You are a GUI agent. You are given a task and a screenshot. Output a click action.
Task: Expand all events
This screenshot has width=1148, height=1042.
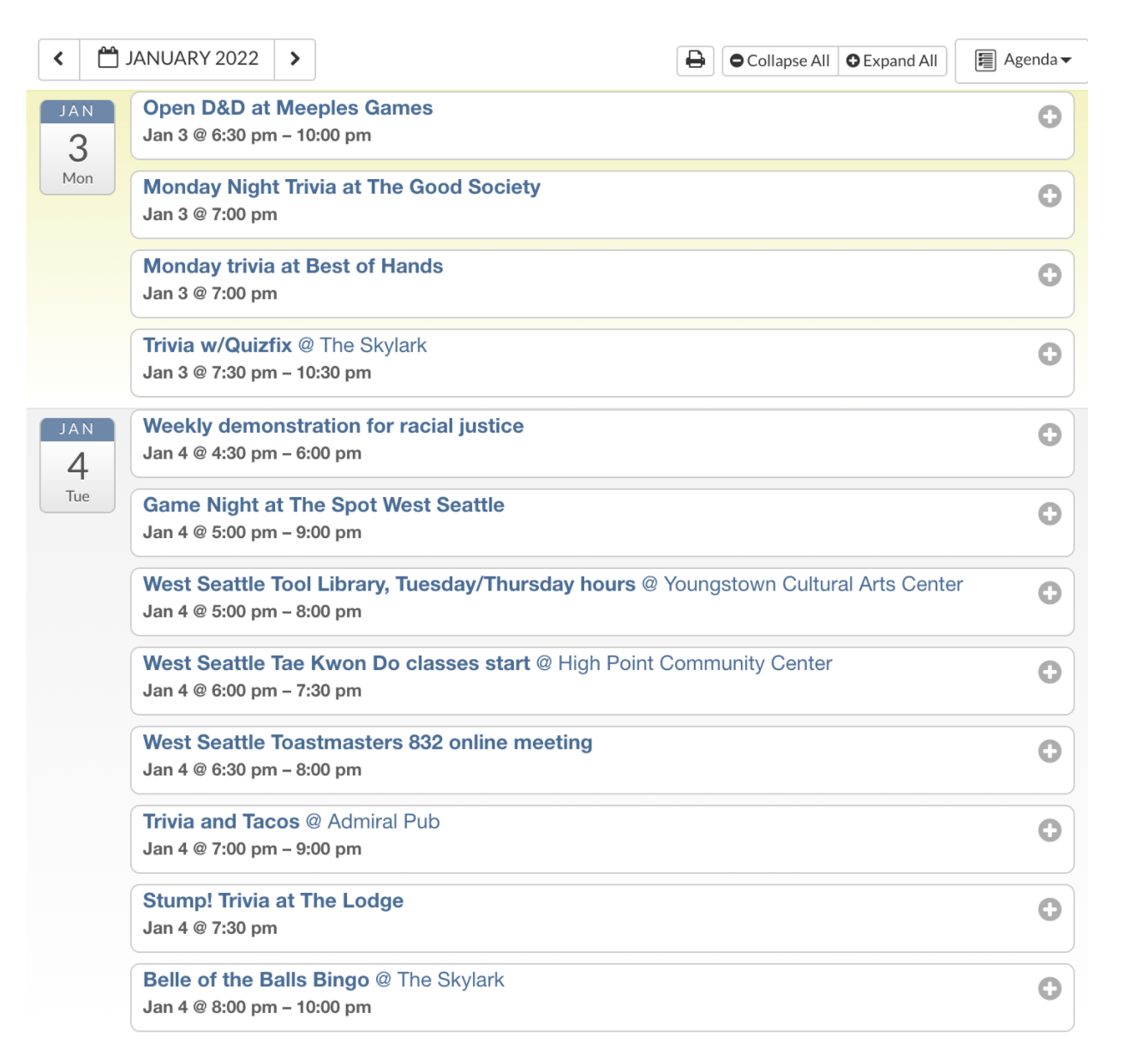(892, 61)
